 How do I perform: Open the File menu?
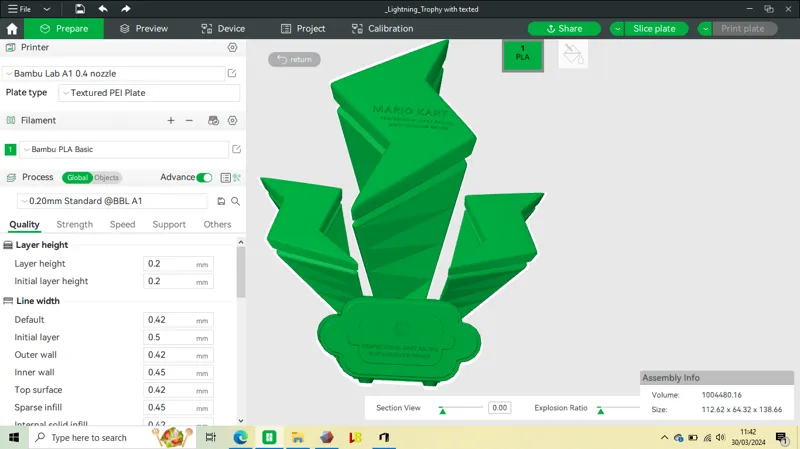[x=19, y=9]
